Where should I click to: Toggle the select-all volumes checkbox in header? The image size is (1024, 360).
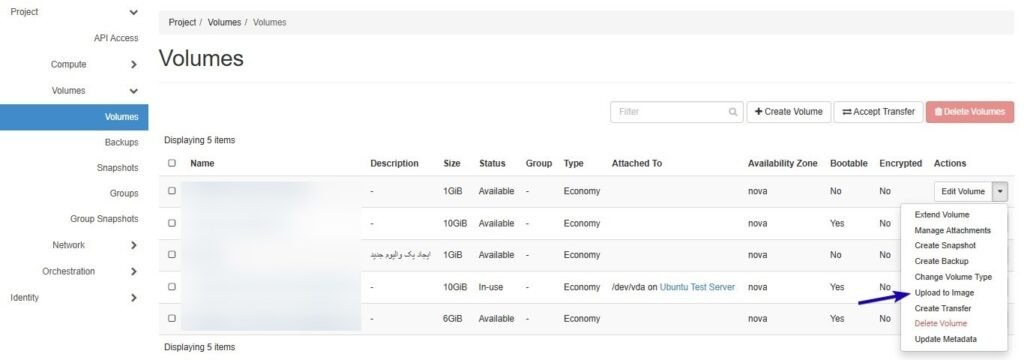(172, 163)
